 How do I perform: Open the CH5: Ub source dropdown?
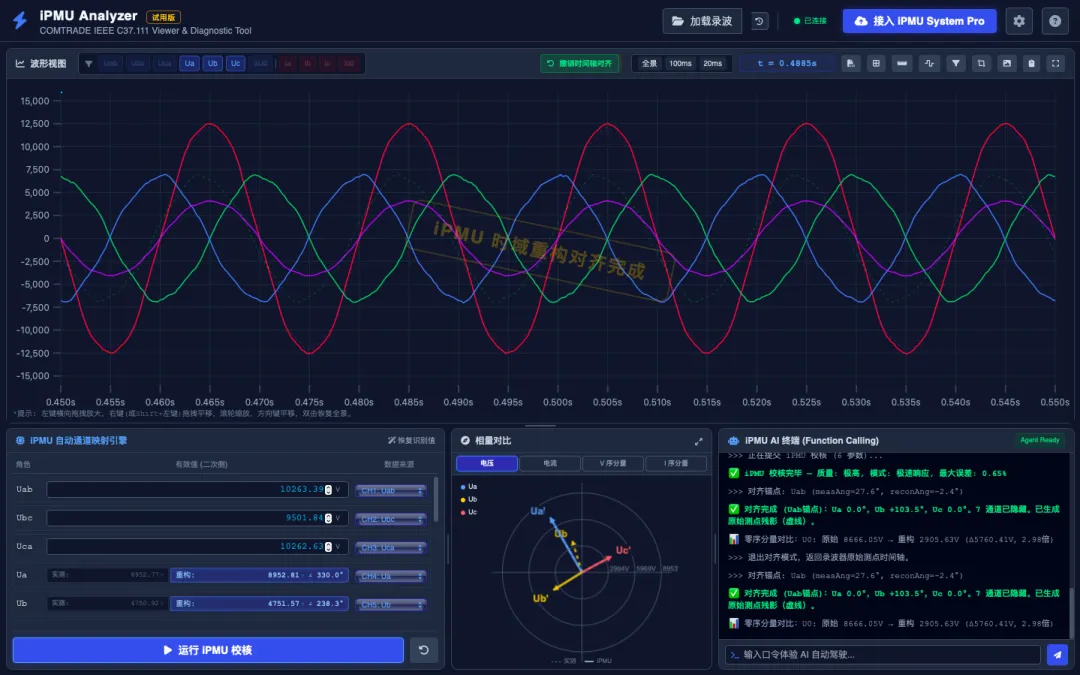[391, 604]
